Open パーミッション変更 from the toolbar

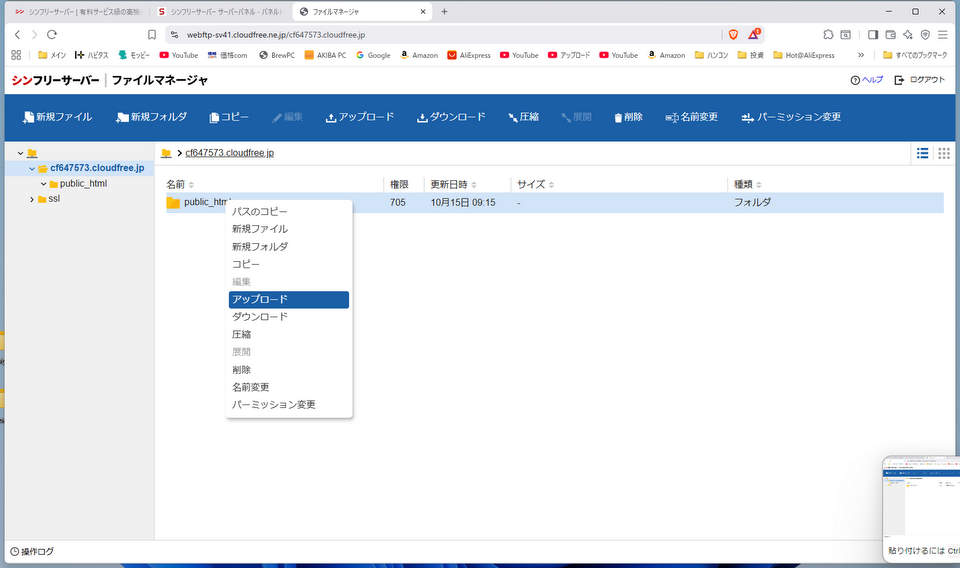click(x=790, y=117)
